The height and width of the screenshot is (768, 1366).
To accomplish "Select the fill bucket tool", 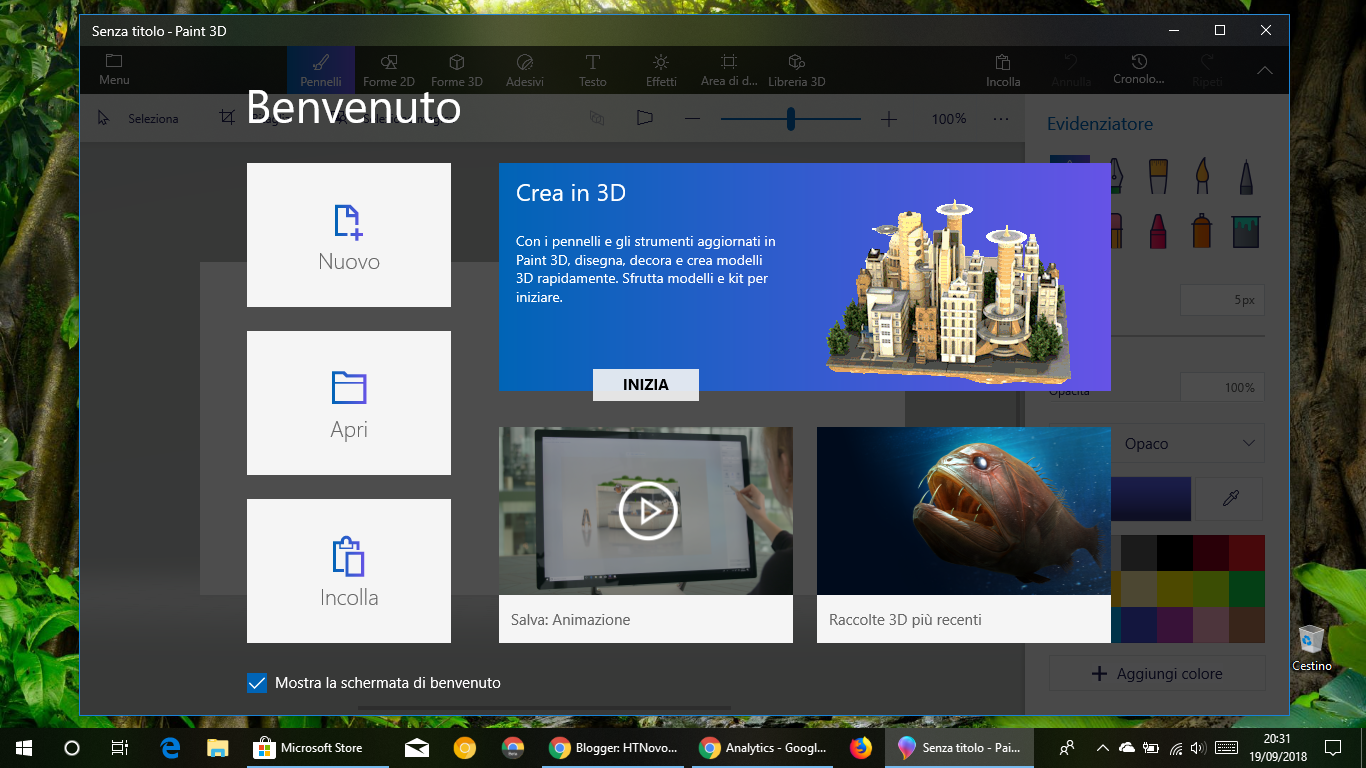I will [x=1246, y=231].
